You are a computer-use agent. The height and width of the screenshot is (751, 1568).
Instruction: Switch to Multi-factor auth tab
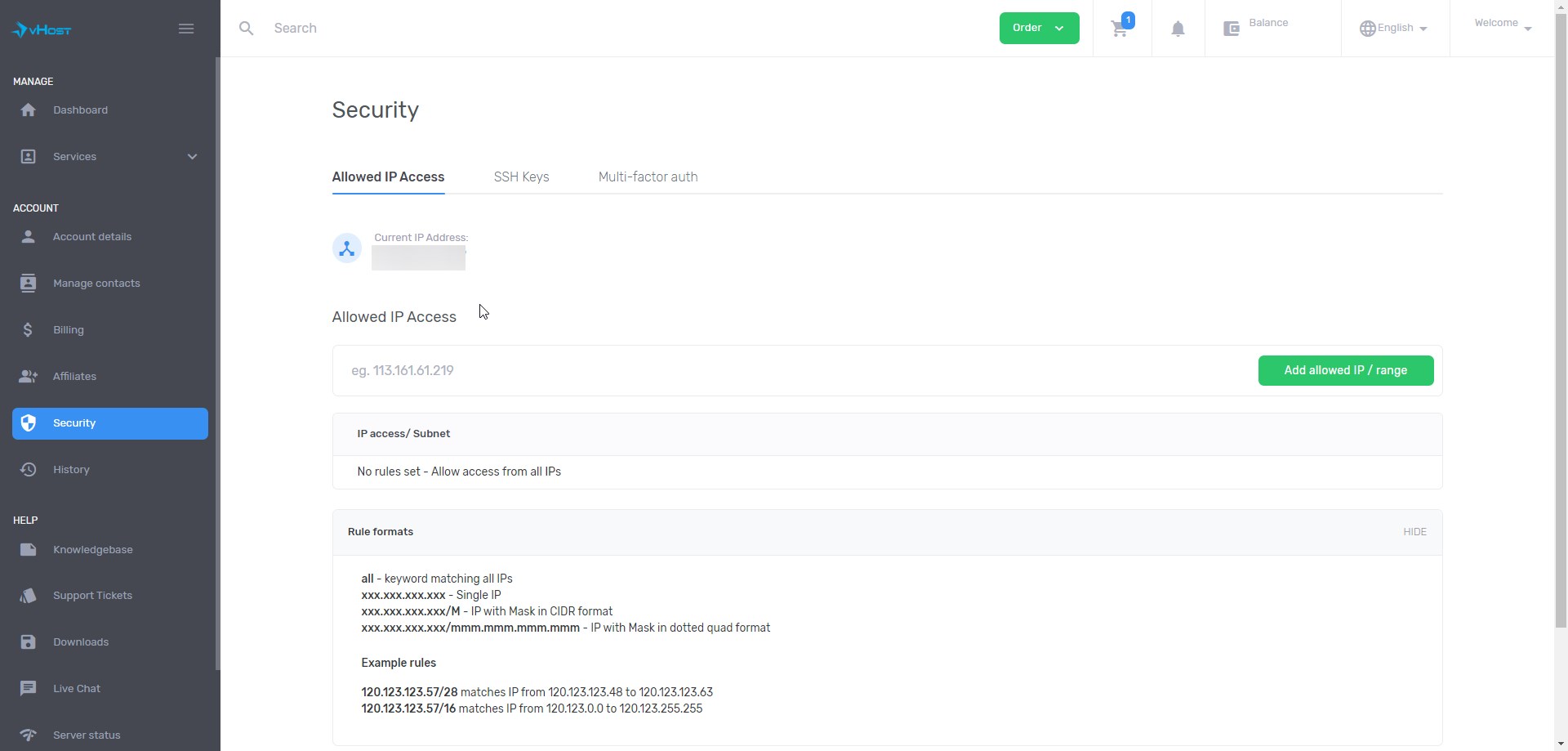648,177
